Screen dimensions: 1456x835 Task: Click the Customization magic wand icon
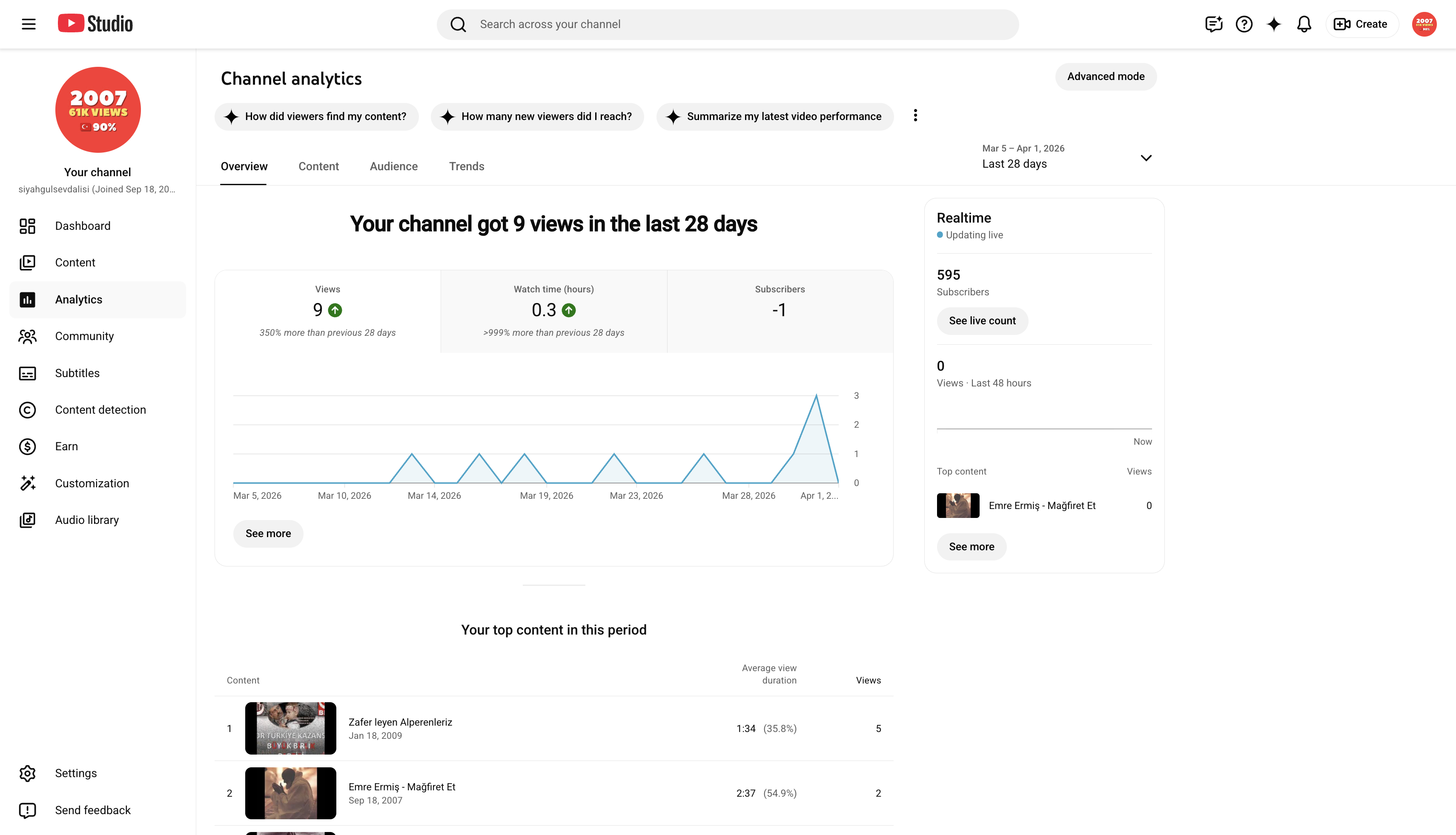[x=28, y=483]
